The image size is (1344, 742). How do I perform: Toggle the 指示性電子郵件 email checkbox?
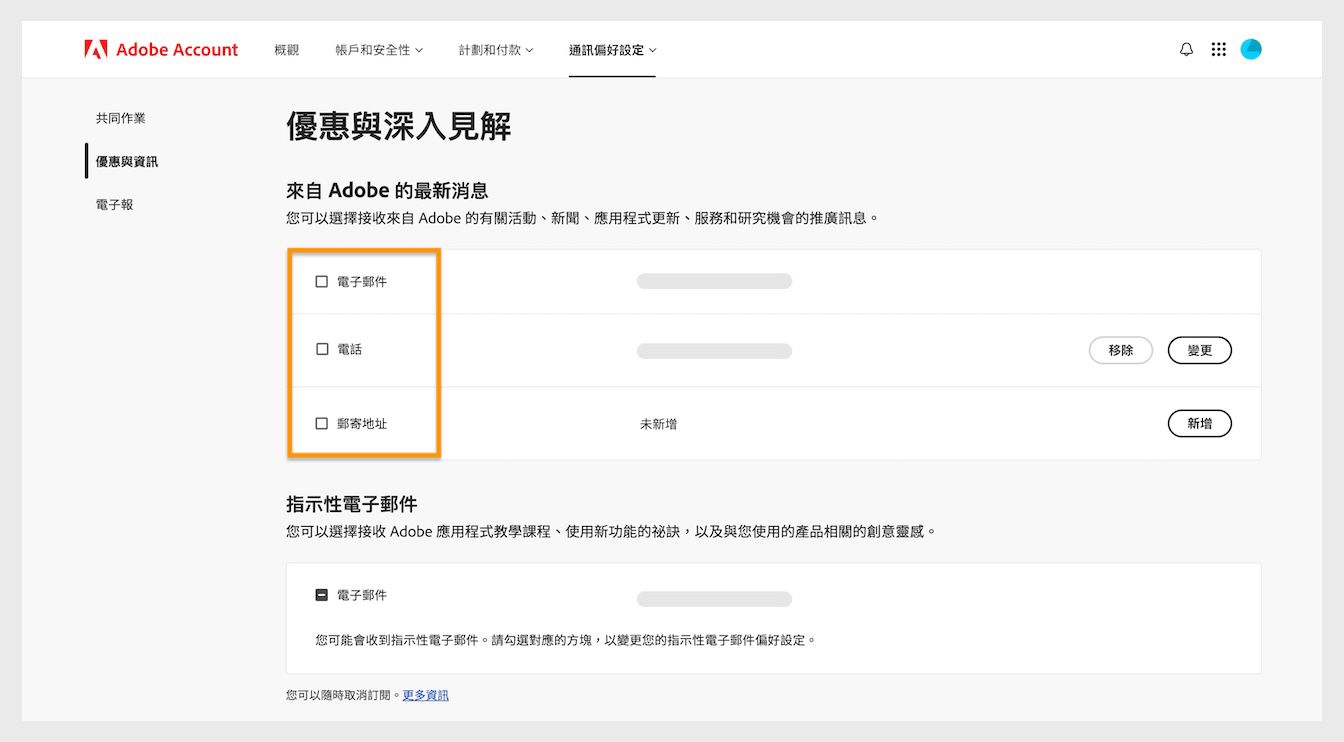click(321, 594)
